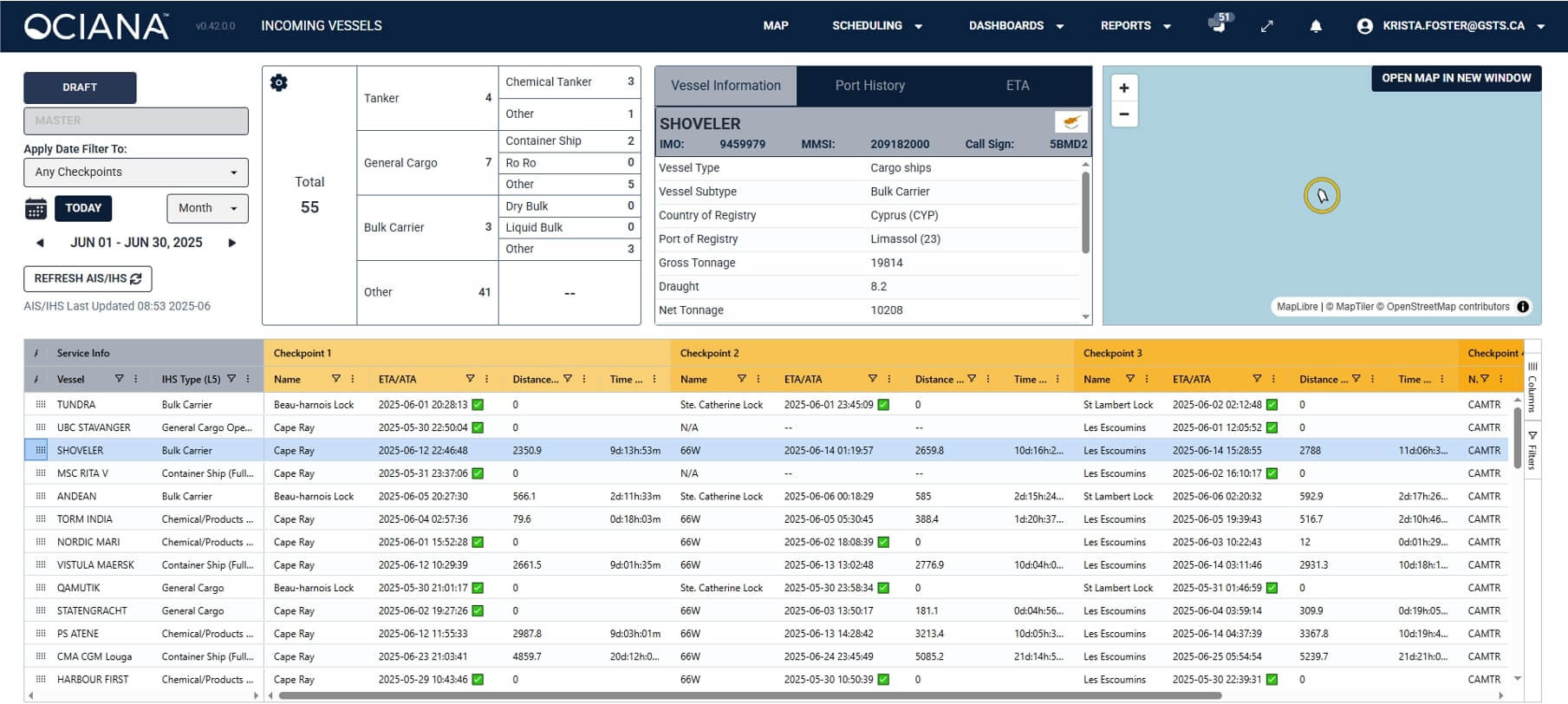Click the calendar date picker icon
This screenshot has width=1568, height=704.
point(36,209)
